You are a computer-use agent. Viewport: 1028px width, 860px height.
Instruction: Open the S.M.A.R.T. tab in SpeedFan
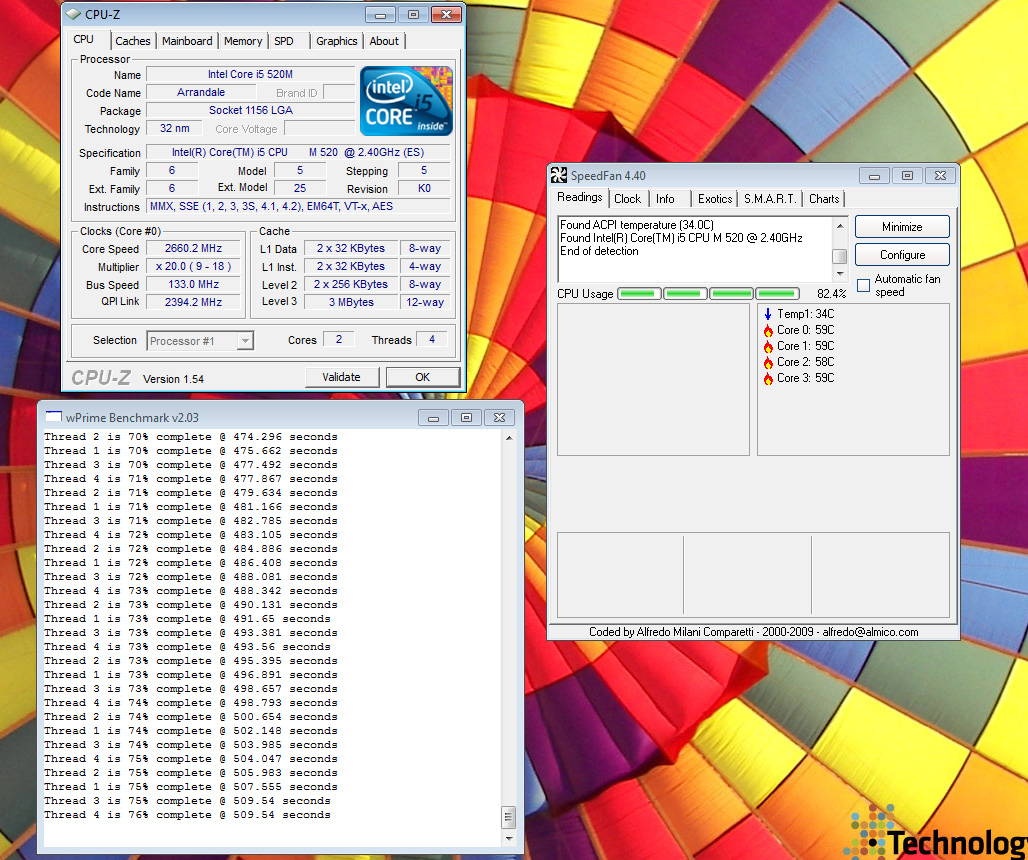pyautogui.click(x=770, y=199)
